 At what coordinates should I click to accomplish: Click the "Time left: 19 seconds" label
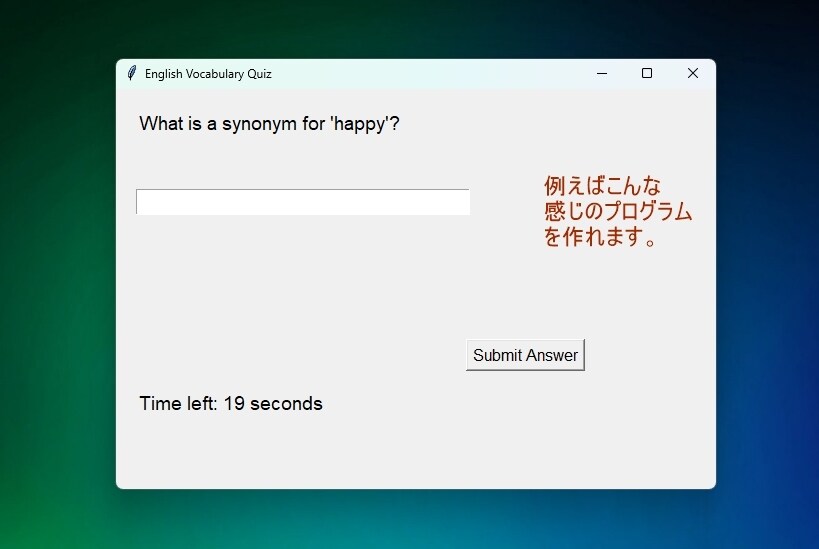(230, 404)
